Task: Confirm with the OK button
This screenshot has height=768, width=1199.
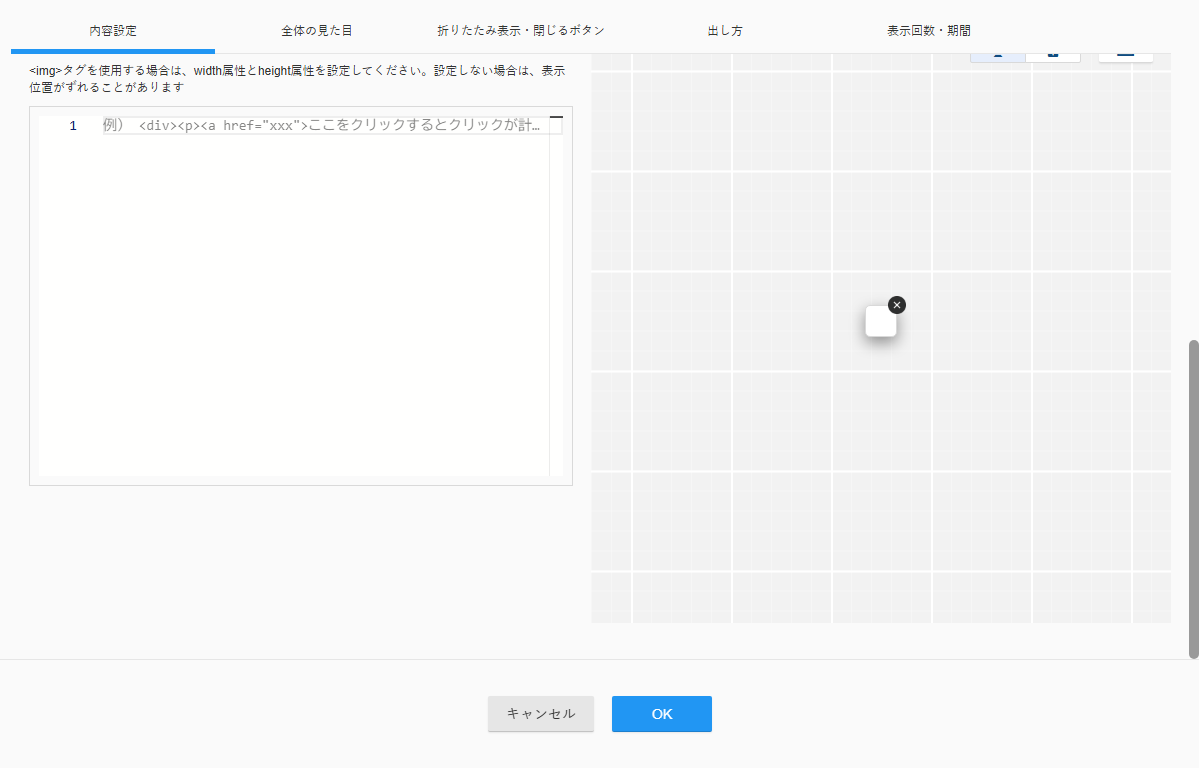Action: tap(661, 714)
